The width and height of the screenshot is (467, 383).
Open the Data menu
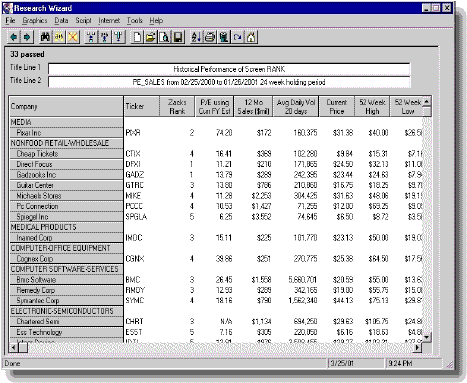coord(61,21)
